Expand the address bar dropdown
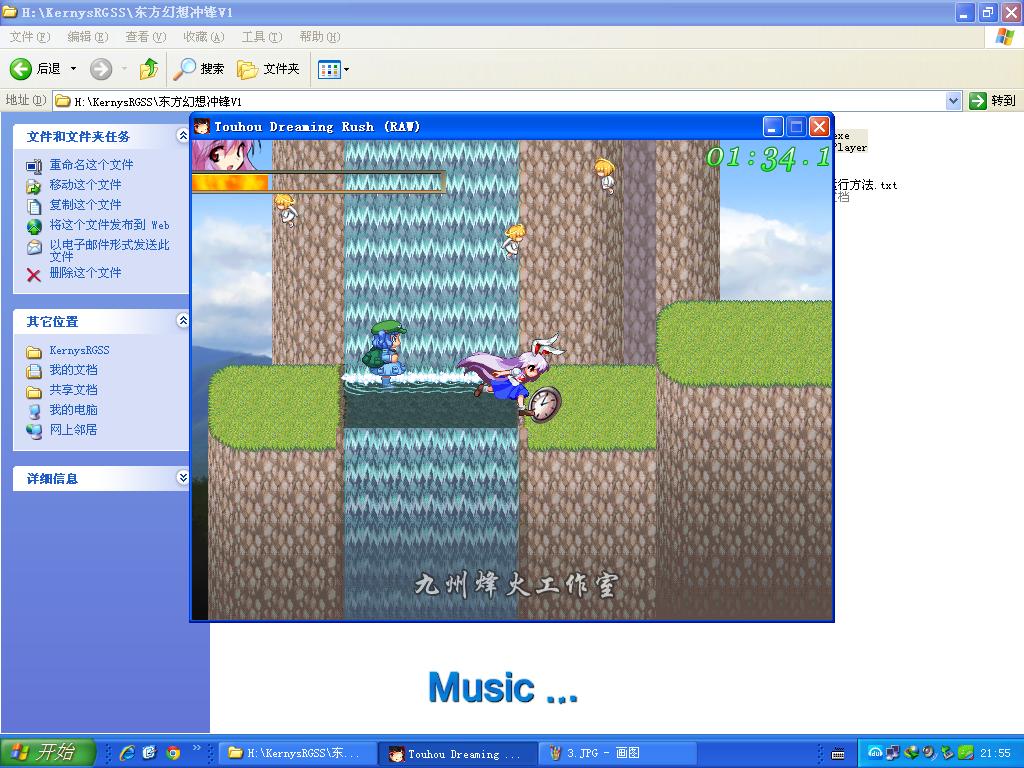The width and height of the screenshot is (1024, 768). click(953, 101)
